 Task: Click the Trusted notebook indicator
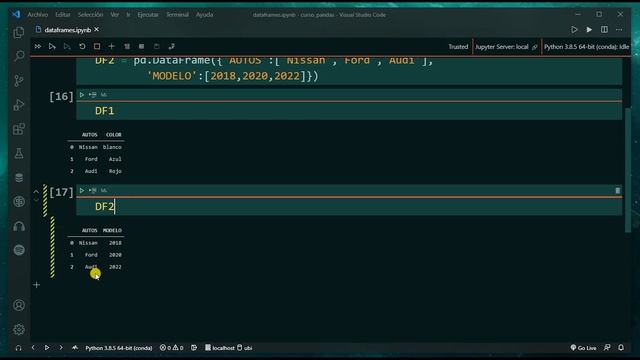pos(458,47)
